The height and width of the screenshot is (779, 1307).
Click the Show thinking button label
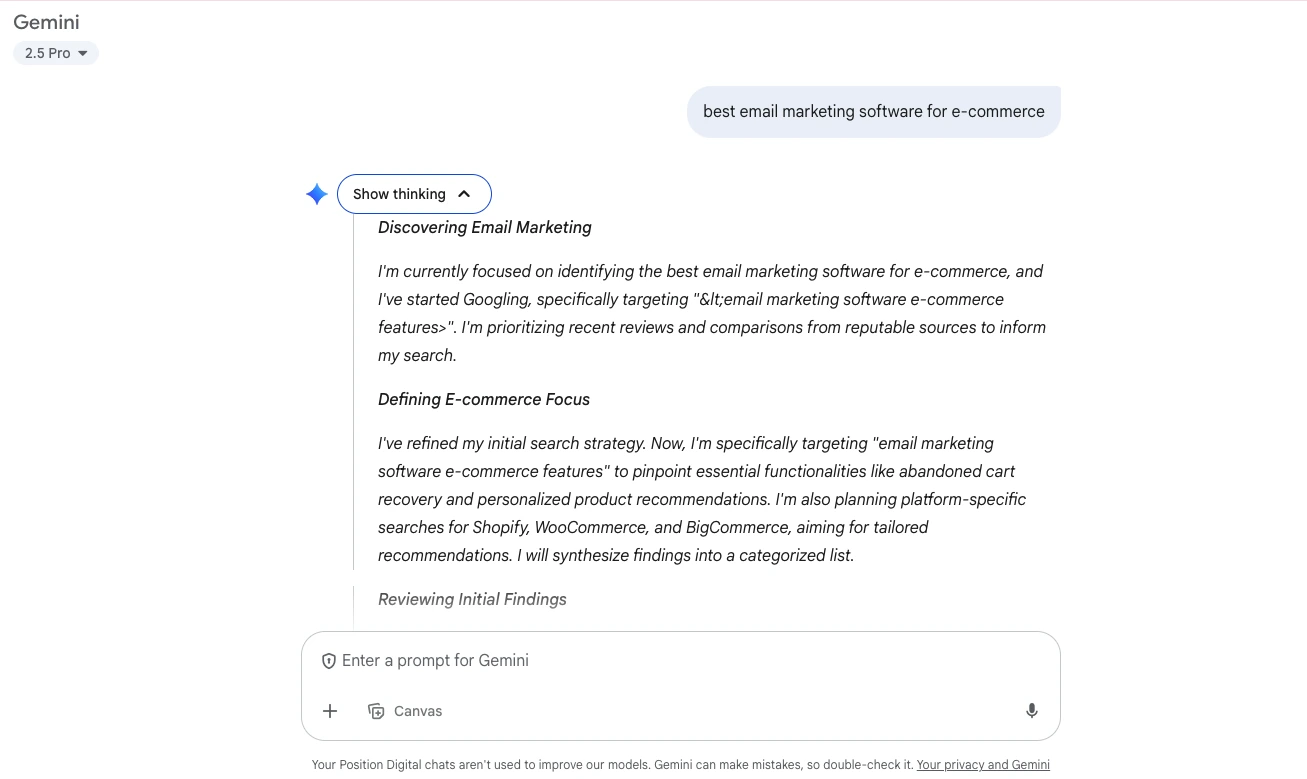(399, 194)
